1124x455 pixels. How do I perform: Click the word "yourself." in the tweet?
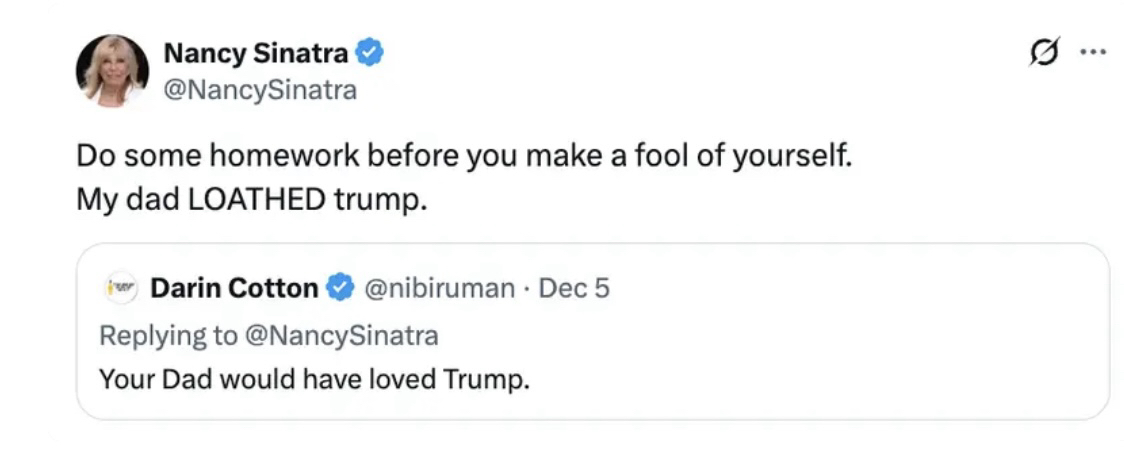coord(799,157)
